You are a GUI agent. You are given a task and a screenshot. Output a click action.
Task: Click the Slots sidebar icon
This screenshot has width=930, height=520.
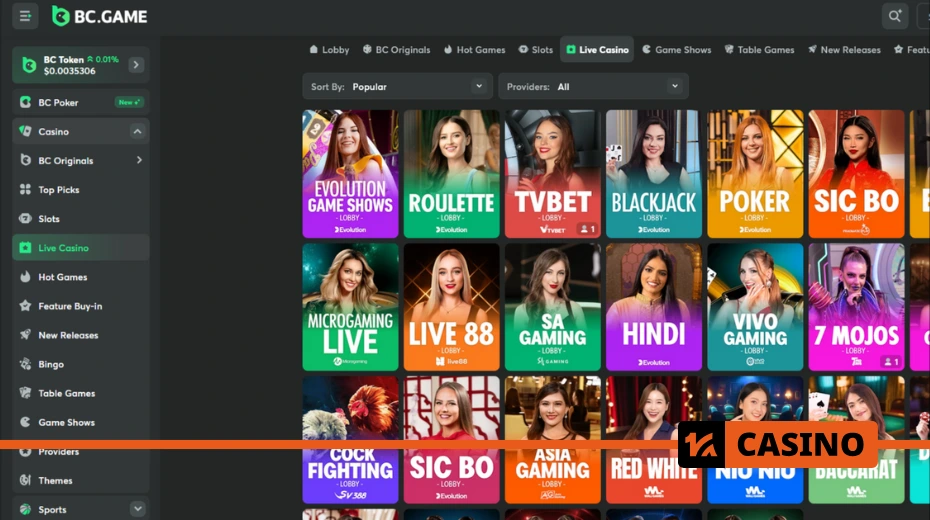click(x=26, y=218)
